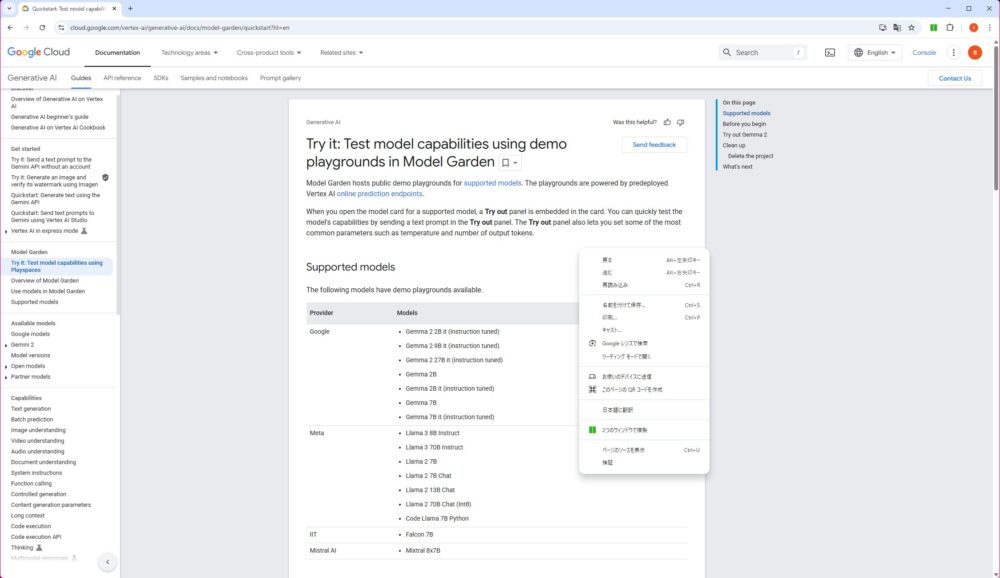Bookmark this page with the star icon
Screen dimensions: 1000x578
click(x=911, y=27)
